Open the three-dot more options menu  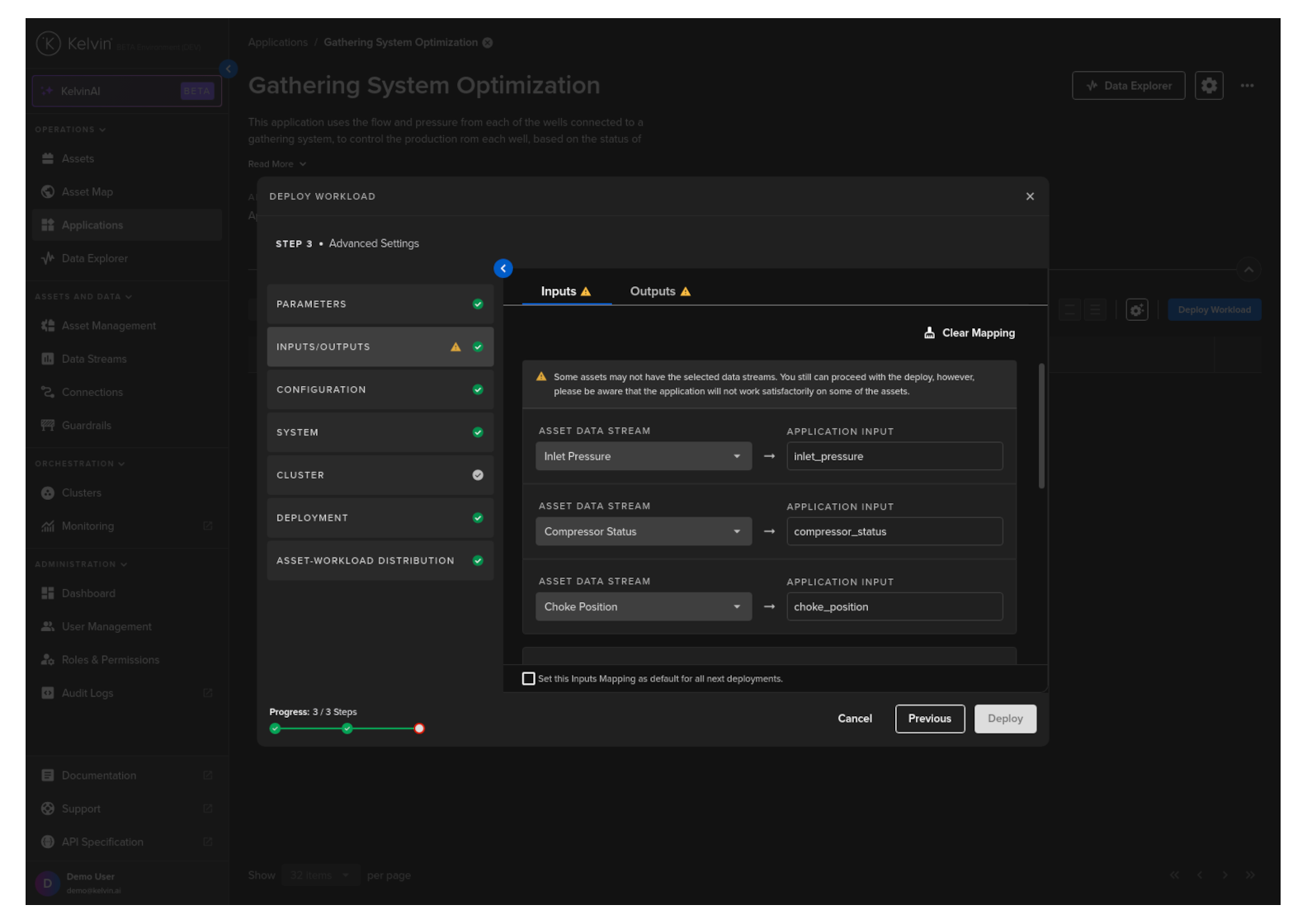click(1247, 85)
